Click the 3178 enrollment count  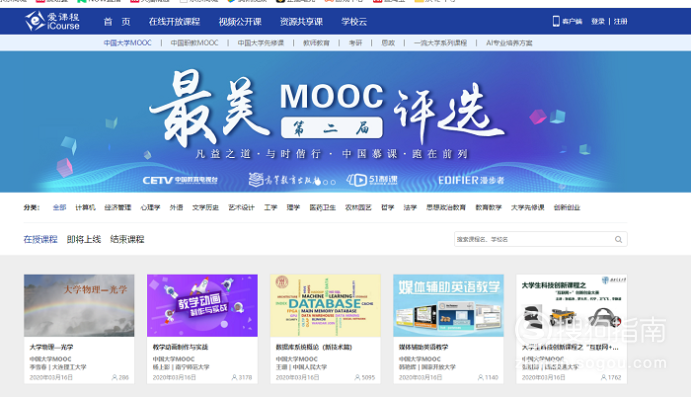tap(241, 378)
